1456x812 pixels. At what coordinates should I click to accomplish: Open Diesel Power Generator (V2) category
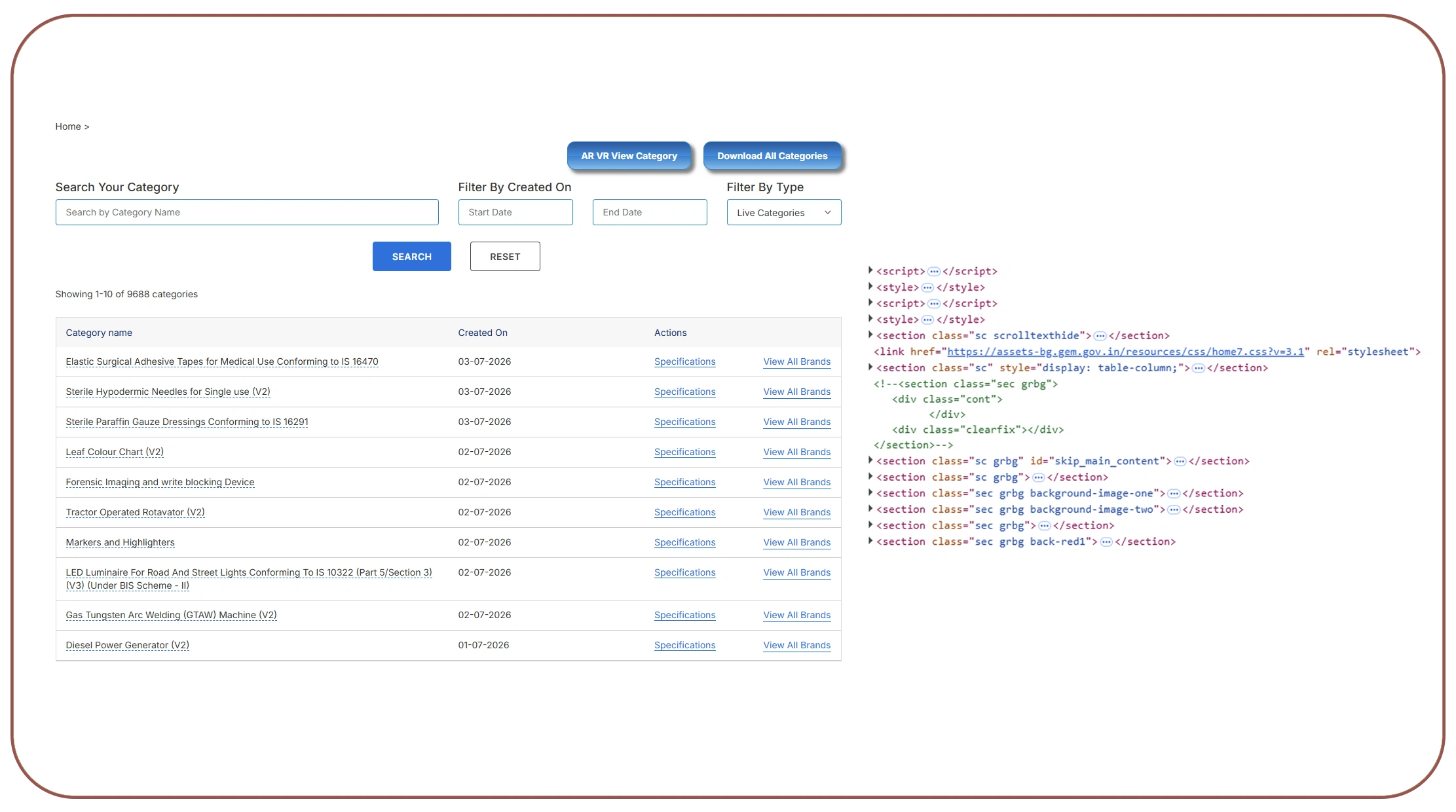tap(127, 645)
